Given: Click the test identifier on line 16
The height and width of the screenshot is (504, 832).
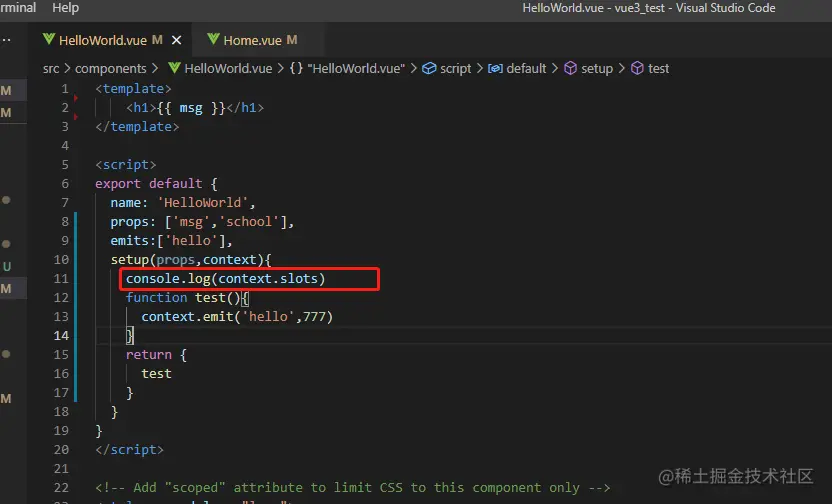Looking at the screenshot, I should 156,374.
